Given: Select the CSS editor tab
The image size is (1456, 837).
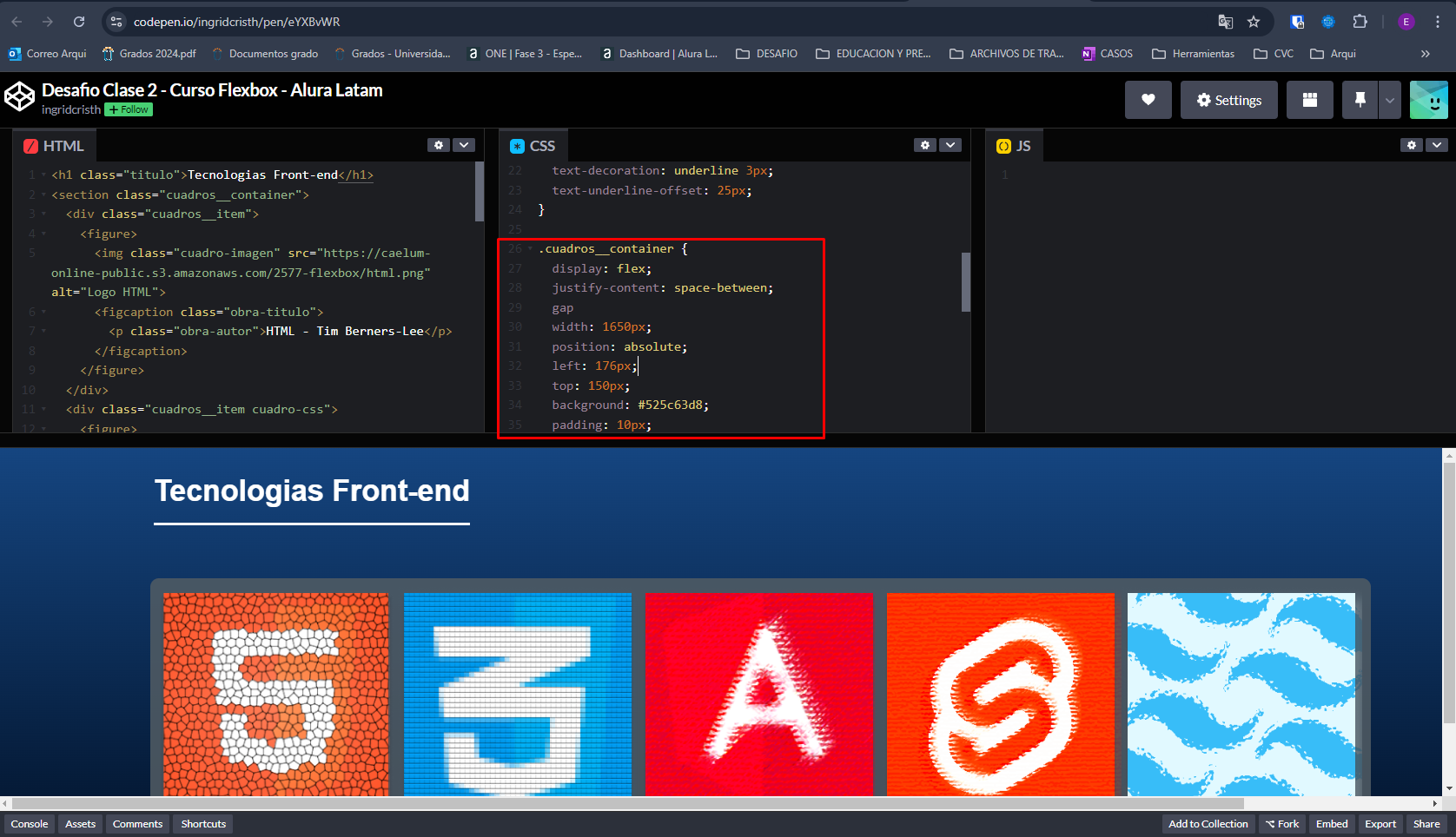Looking at the screenshot, I should click(533, 146).
